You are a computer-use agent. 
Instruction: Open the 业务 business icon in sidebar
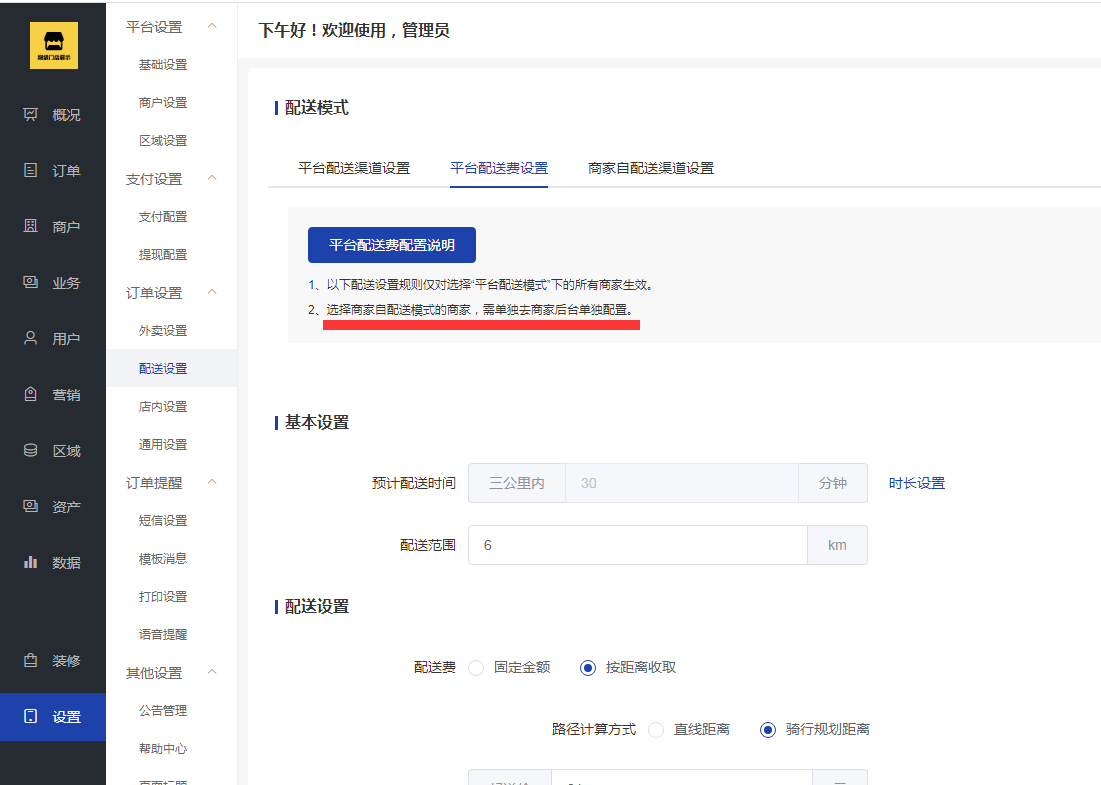(30, 282)
